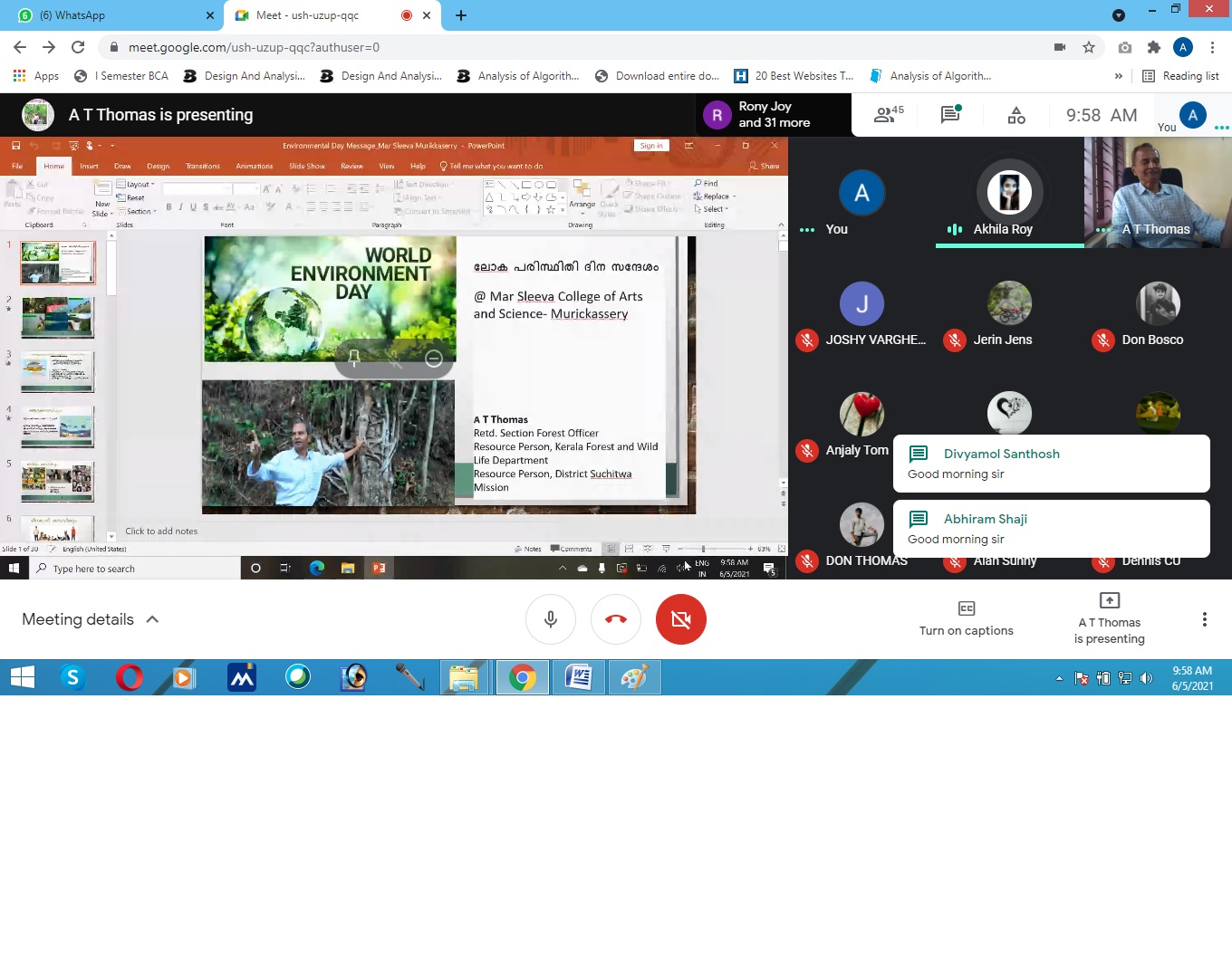Image resolution: width=1232 pixels, height=967 pixels.
Task: Turn on captions
Action: click(x=966, y=618)
